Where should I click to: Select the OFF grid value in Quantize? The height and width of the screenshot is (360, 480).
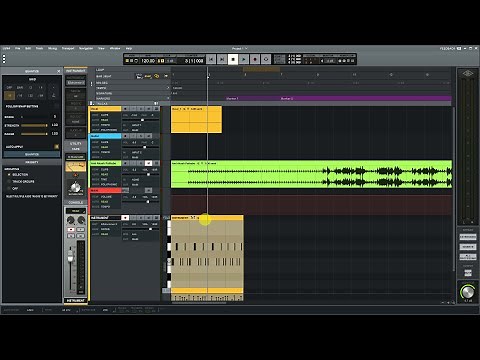[x=9, y=88]
